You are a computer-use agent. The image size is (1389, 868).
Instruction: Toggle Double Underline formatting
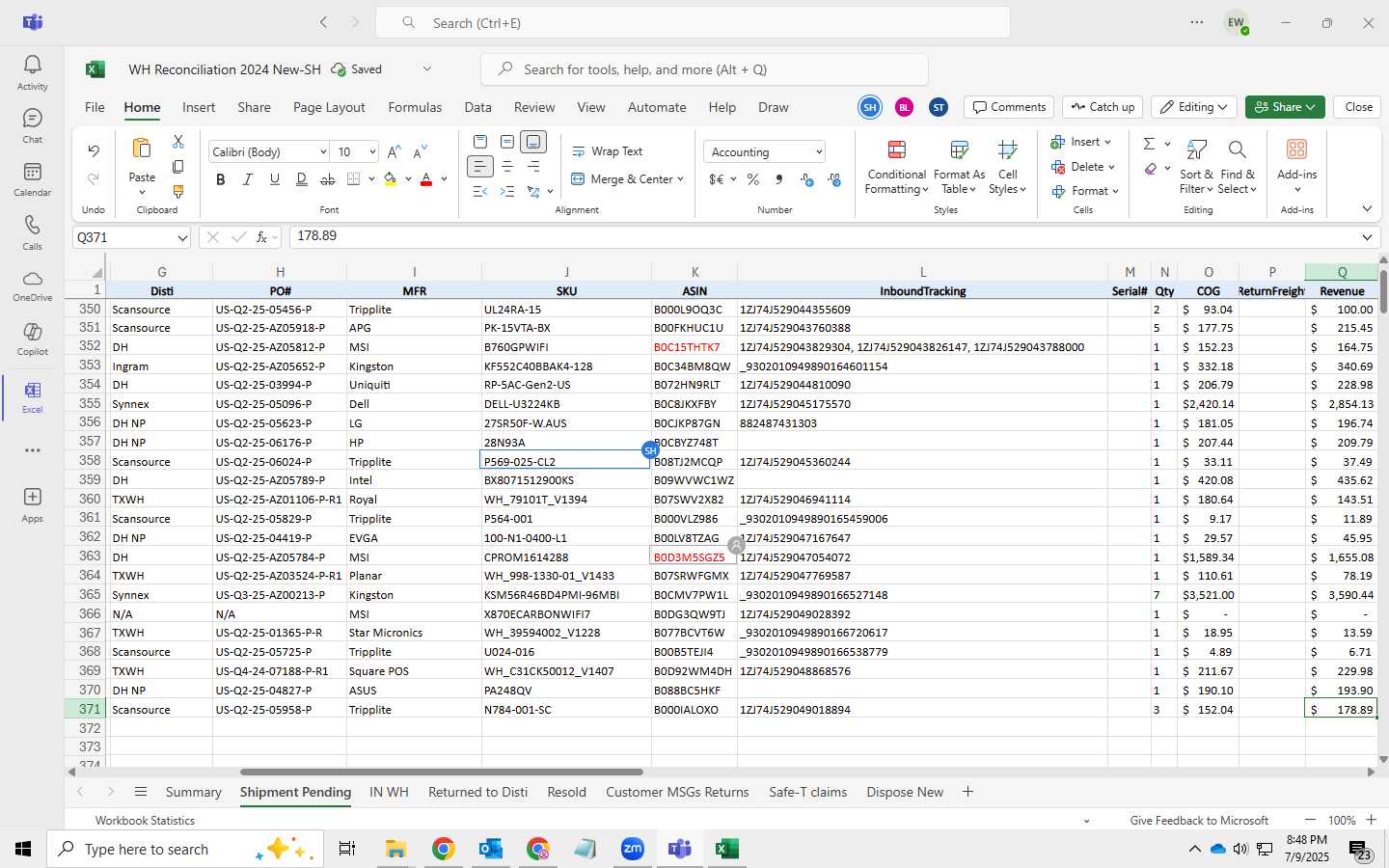click(x=302, y=179)
